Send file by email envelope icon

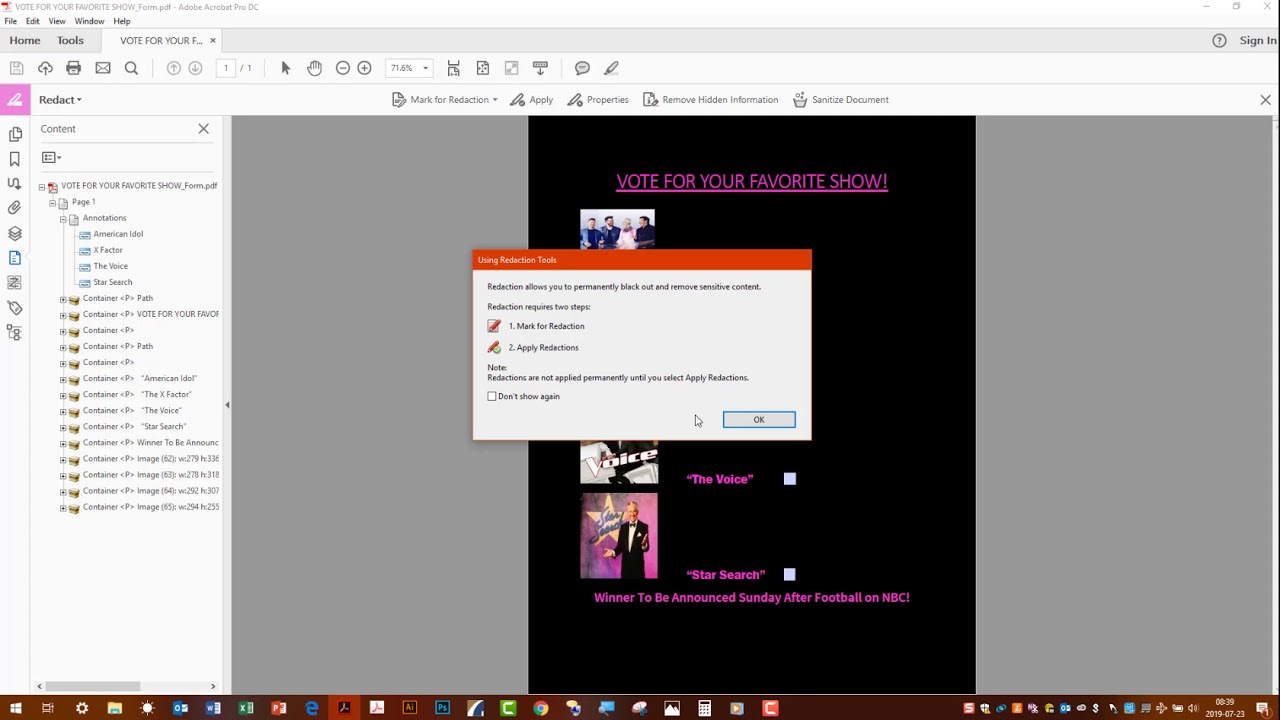click(103, 68)
